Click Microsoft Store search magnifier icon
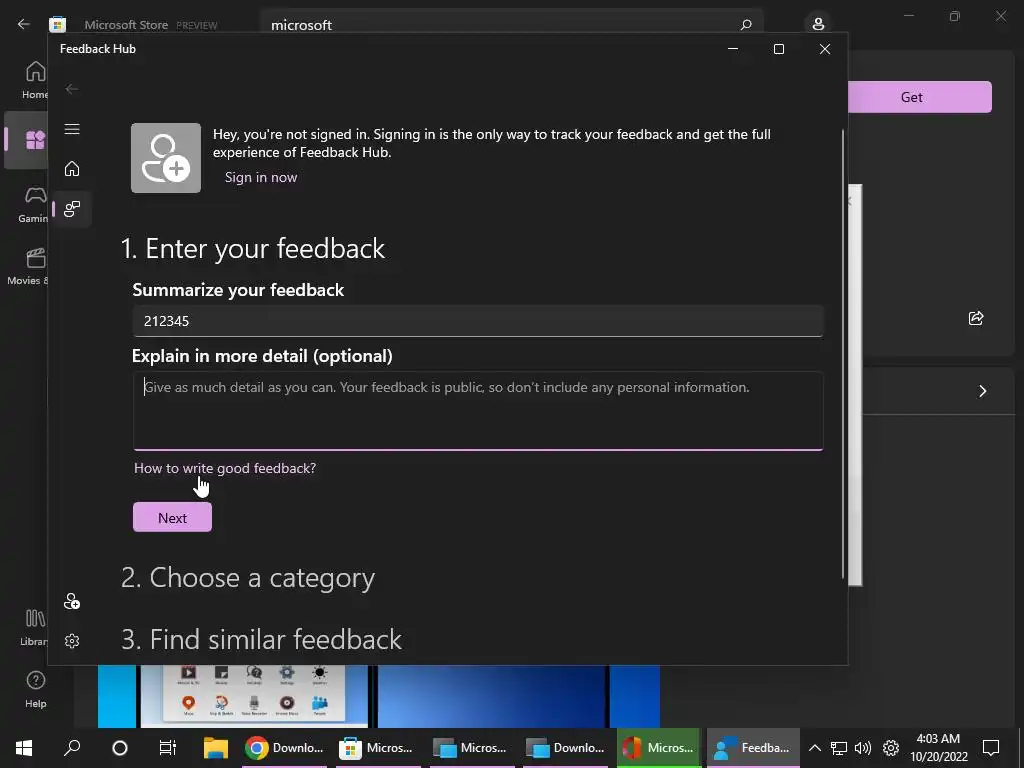The height and width of the screenshot is (768, 1024). 746,25
